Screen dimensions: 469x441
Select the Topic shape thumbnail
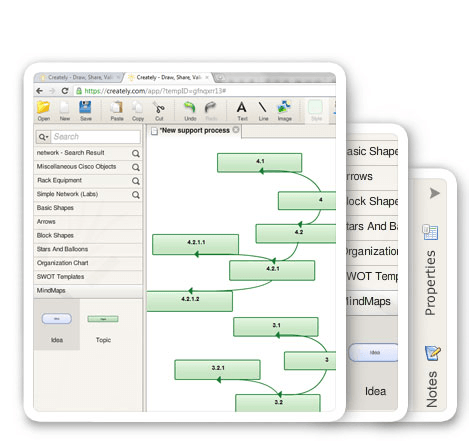[103, 324]
